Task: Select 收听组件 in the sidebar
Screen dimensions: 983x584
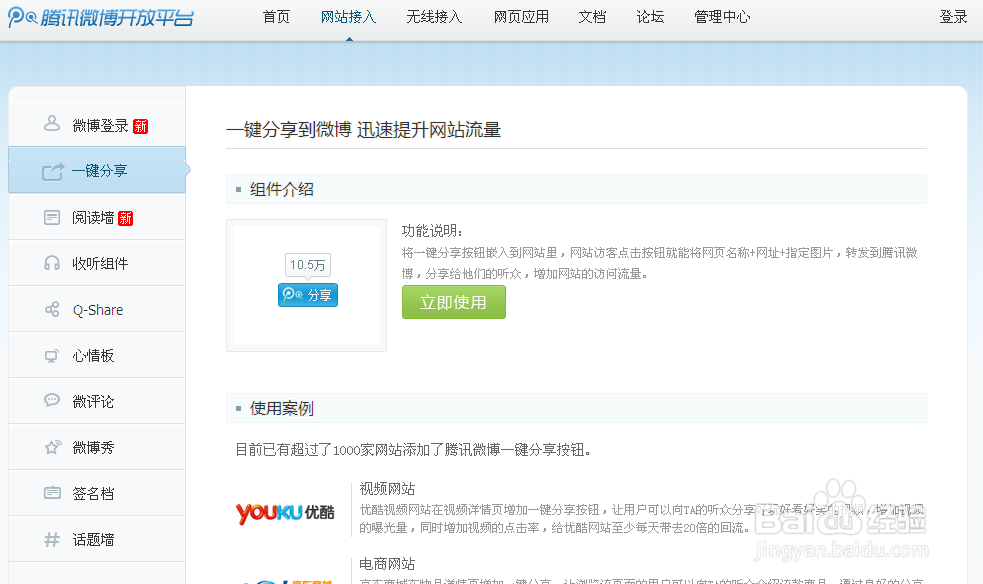Action: 97,263
